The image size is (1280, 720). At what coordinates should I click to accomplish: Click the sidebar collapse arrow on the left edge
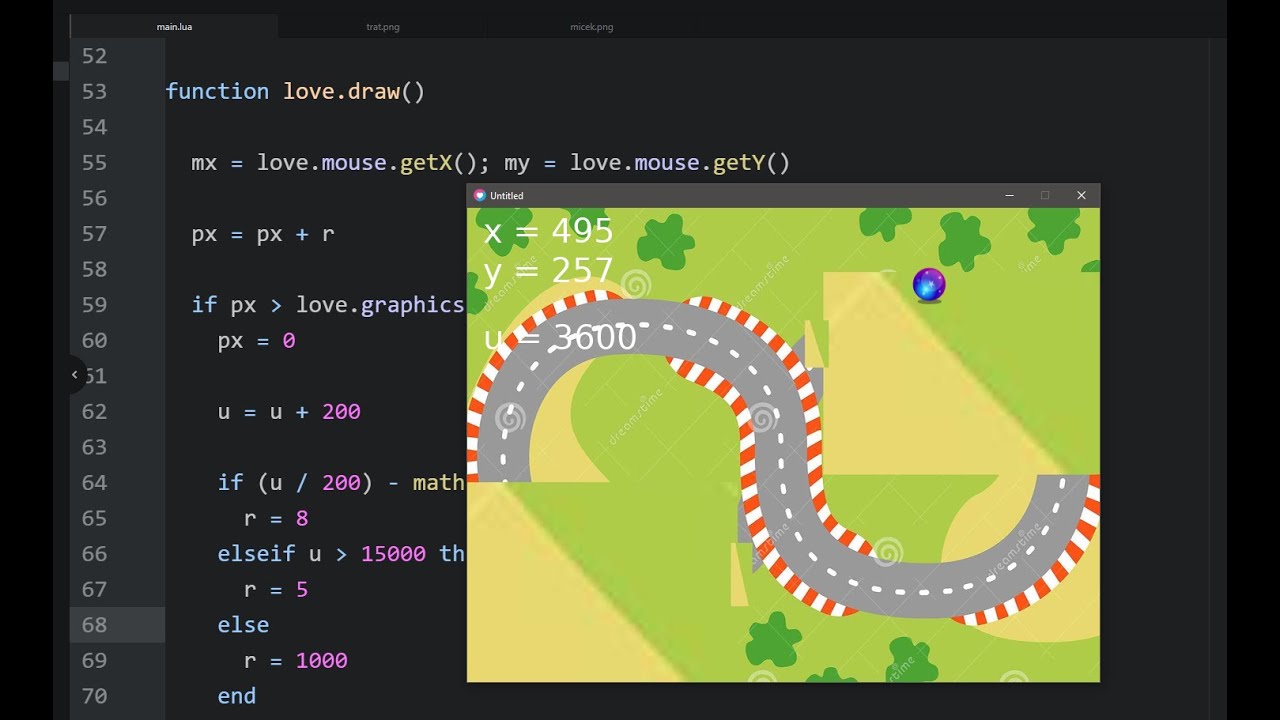pyautogui.click(x=74, y=375)
